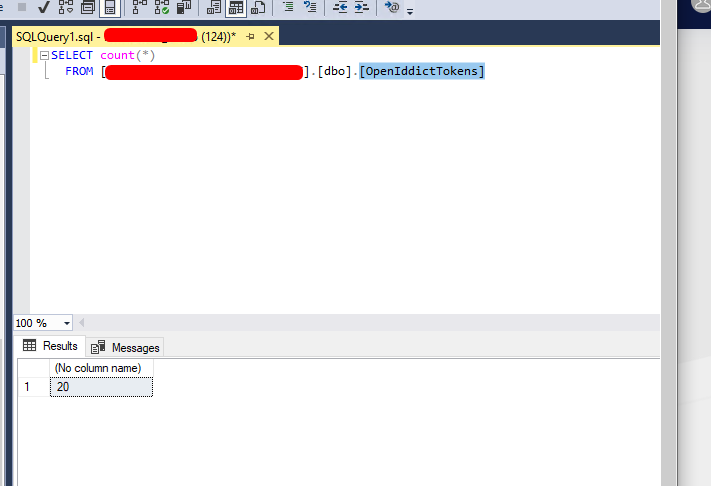Comment out the selected lines
The width and height of the screenshot is (711, 486).
click(x=288, y=7)
